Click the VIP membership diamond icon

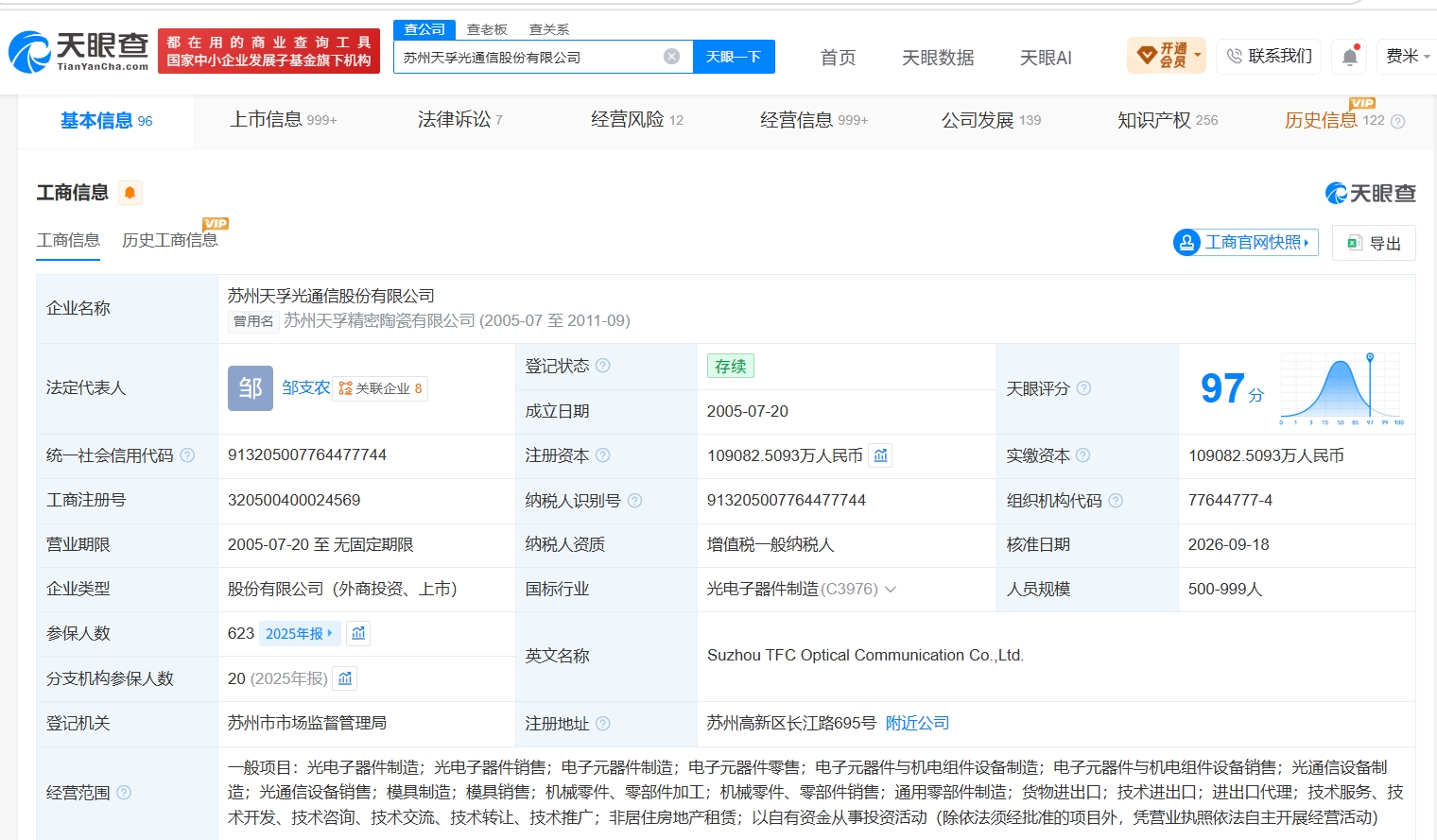click(x=1147, y=56)
